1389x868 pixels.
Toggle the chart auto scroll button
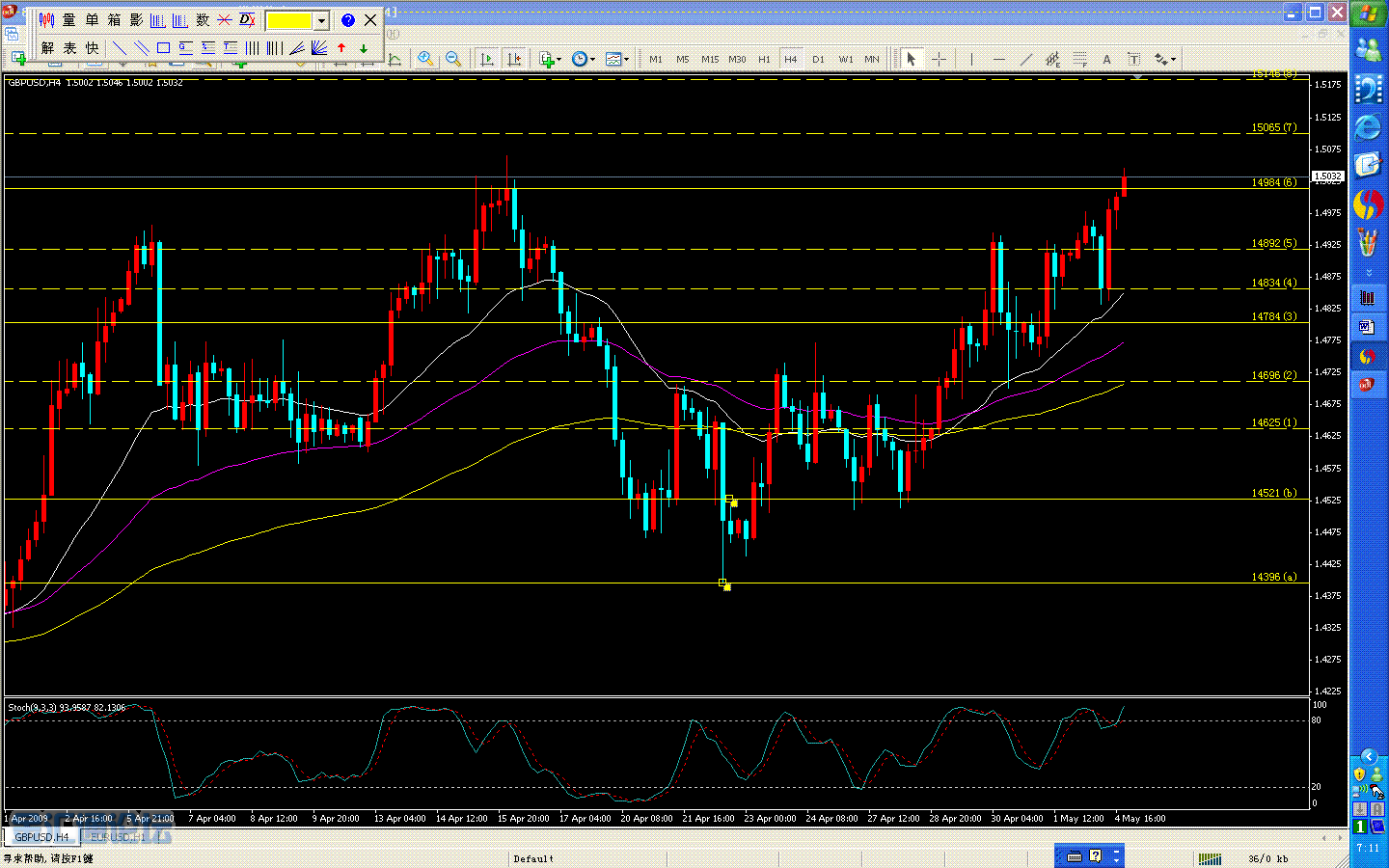tap(486, 59)
